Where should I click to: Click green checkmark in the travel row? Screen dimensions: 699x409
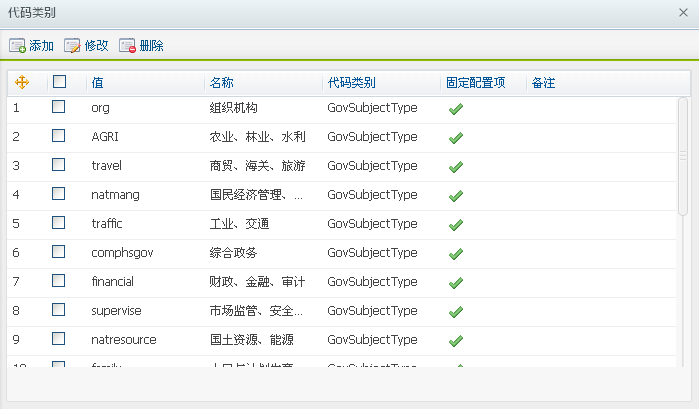click(456, 167)
